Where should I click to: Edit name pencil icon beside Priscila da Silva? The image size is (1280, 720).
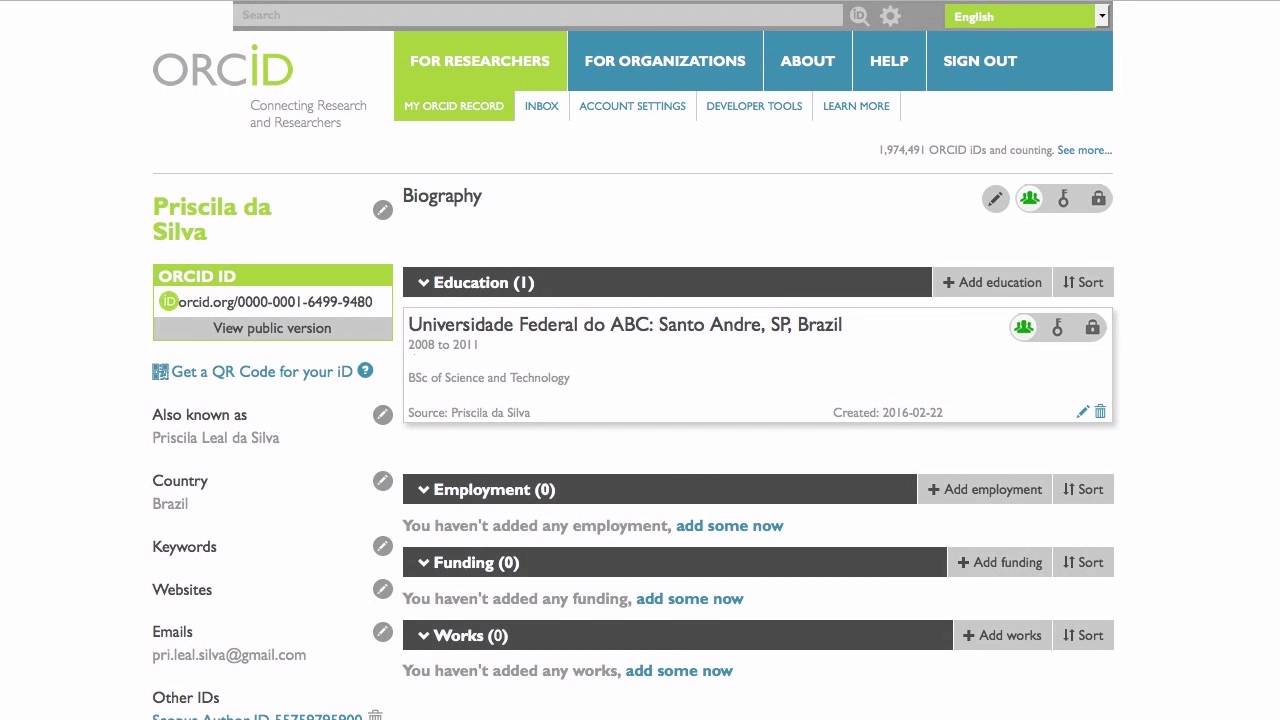383,210
